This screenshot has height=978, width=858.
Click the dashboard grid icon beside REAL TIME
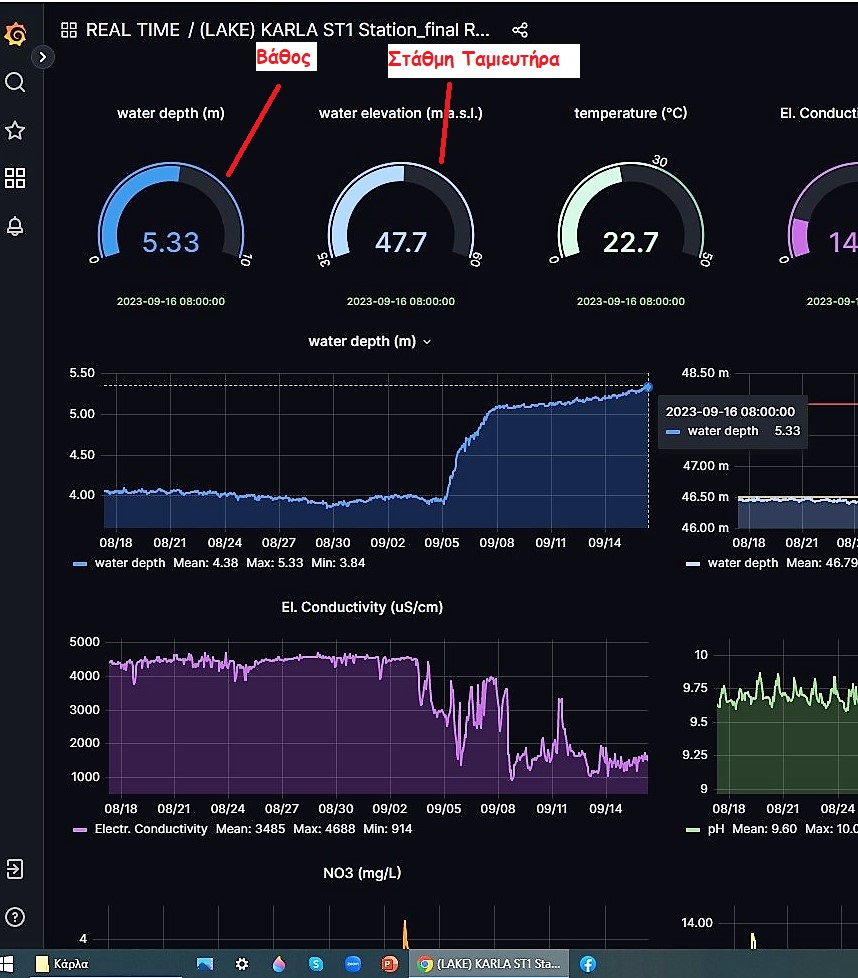[69, 30]
